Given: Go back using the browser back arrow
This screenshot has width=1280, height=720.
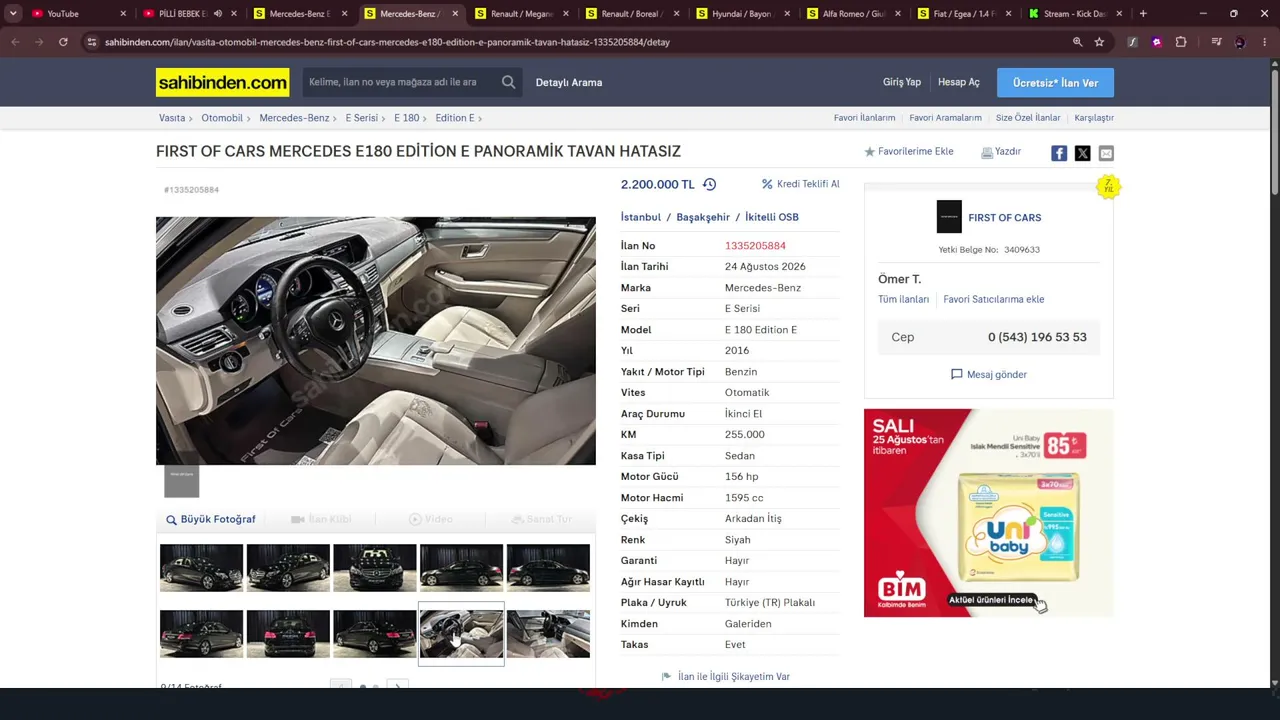Looking at the screenshot, I should (15, 42).
